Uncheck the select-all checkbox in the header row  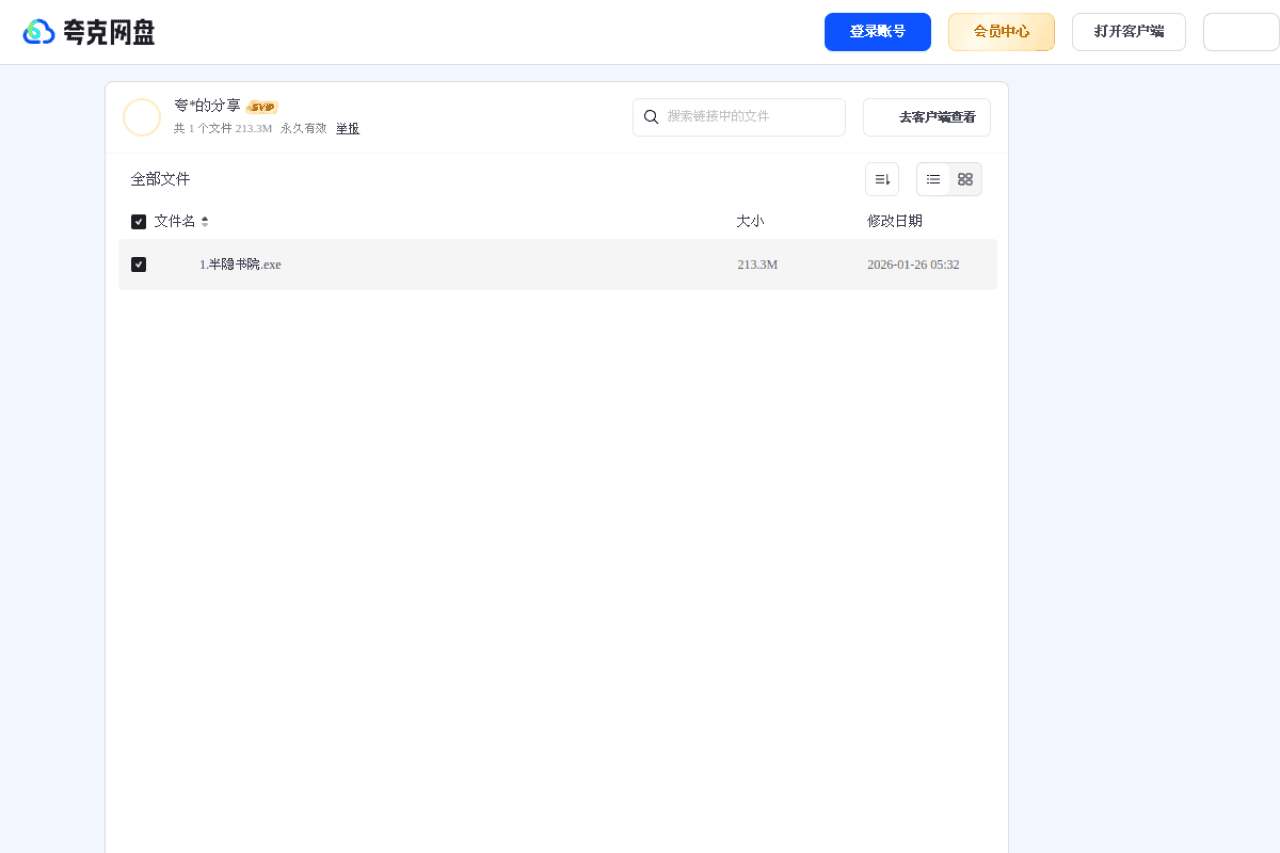[x=138, y=221]
